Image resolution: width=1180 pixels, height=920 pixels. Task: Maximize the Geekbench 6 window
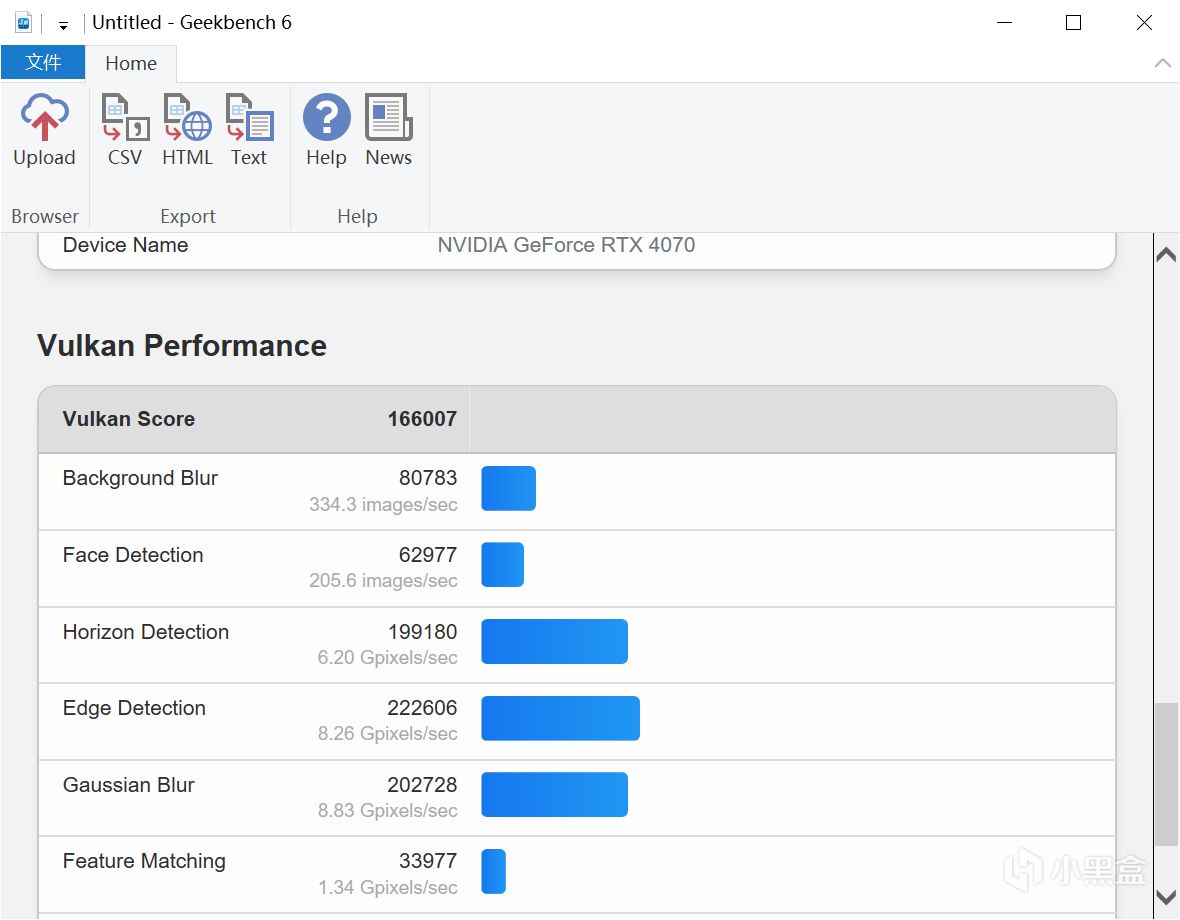[x=1074, y=23]
